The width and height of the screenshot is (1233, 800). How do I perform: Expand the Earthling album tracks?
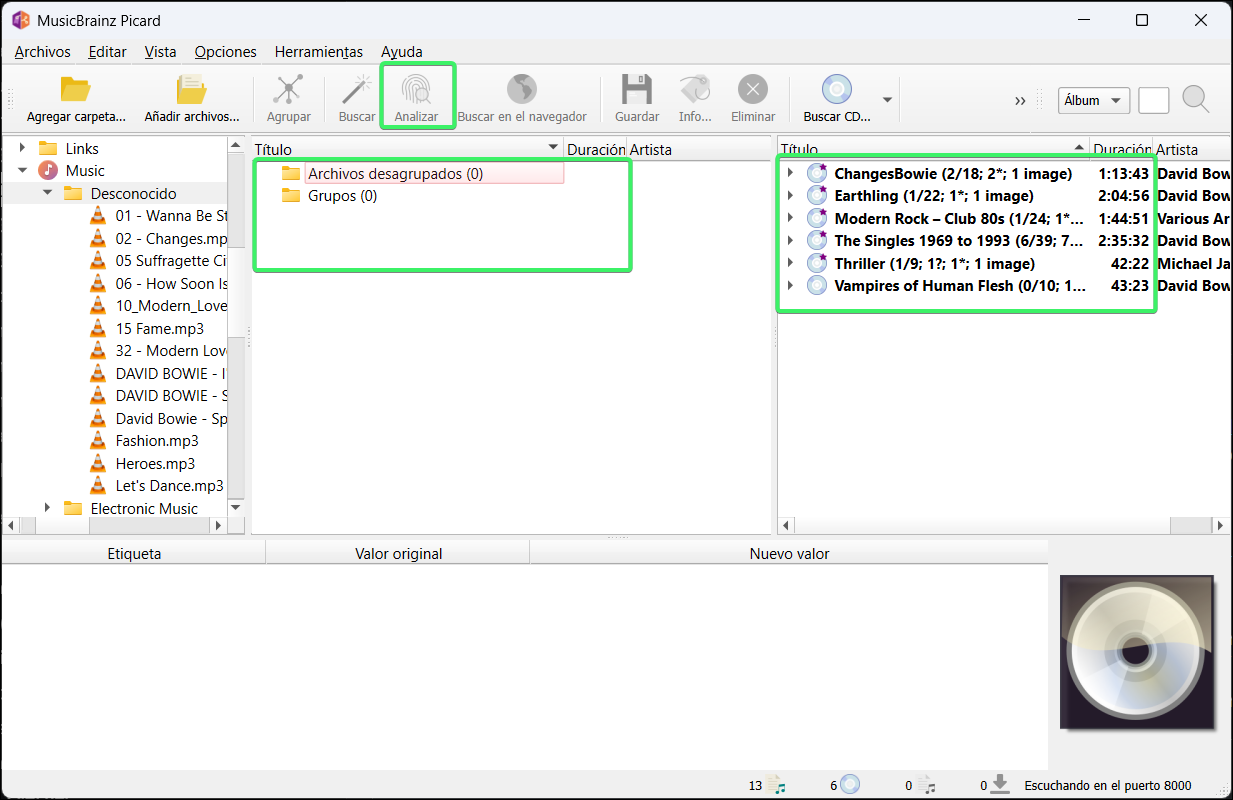[790, 195]
